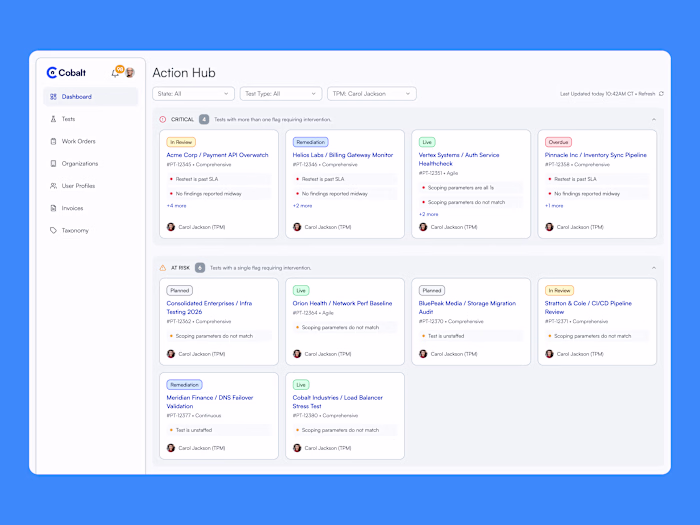Open the user avatar in the sidebar header
This screenshot has height=525, width=700.
click(130, 72)
